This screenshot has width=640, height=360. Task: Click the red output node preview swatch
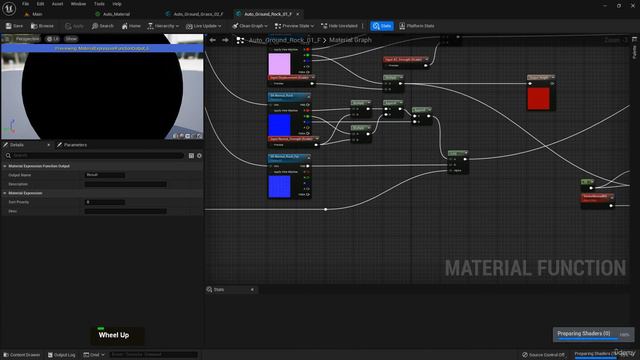tap(538, 98)
